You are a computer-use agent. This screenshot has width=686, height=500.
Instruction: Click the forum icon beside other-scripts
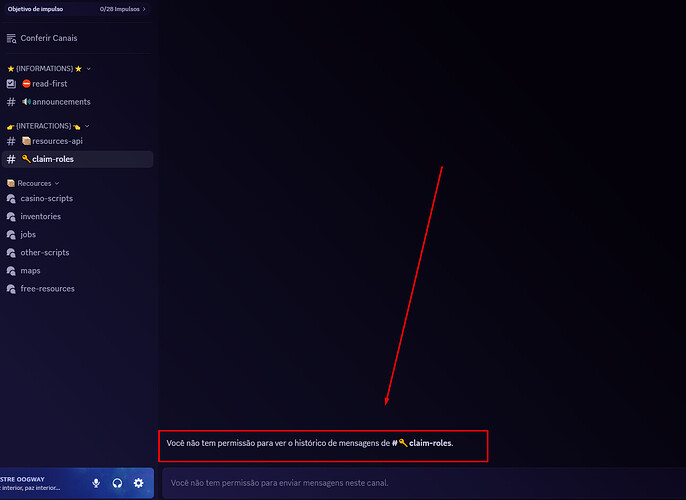(11, 253)
